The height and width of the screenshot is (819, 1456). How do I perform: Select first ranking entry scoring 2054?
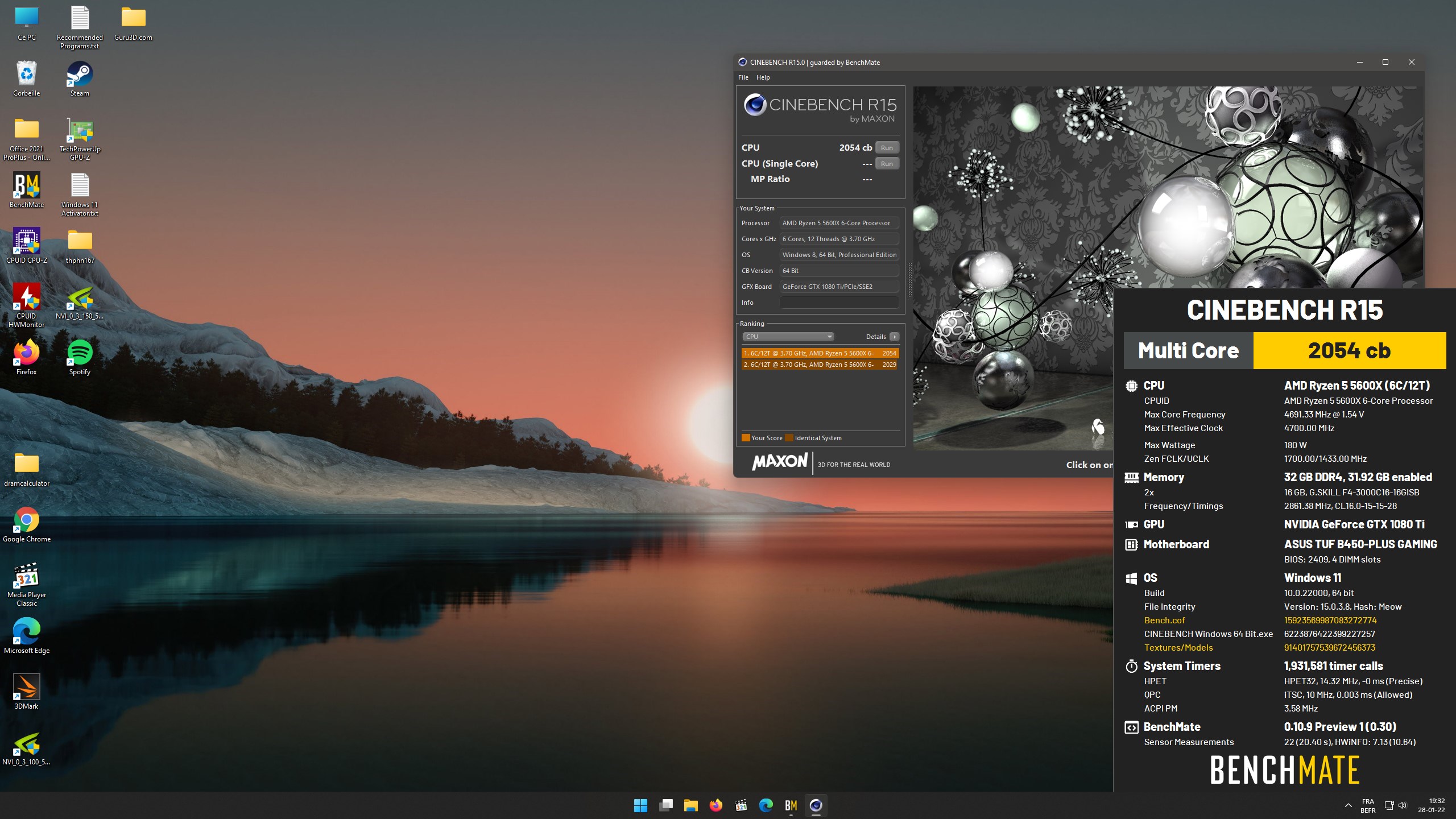tap(820, 353)
